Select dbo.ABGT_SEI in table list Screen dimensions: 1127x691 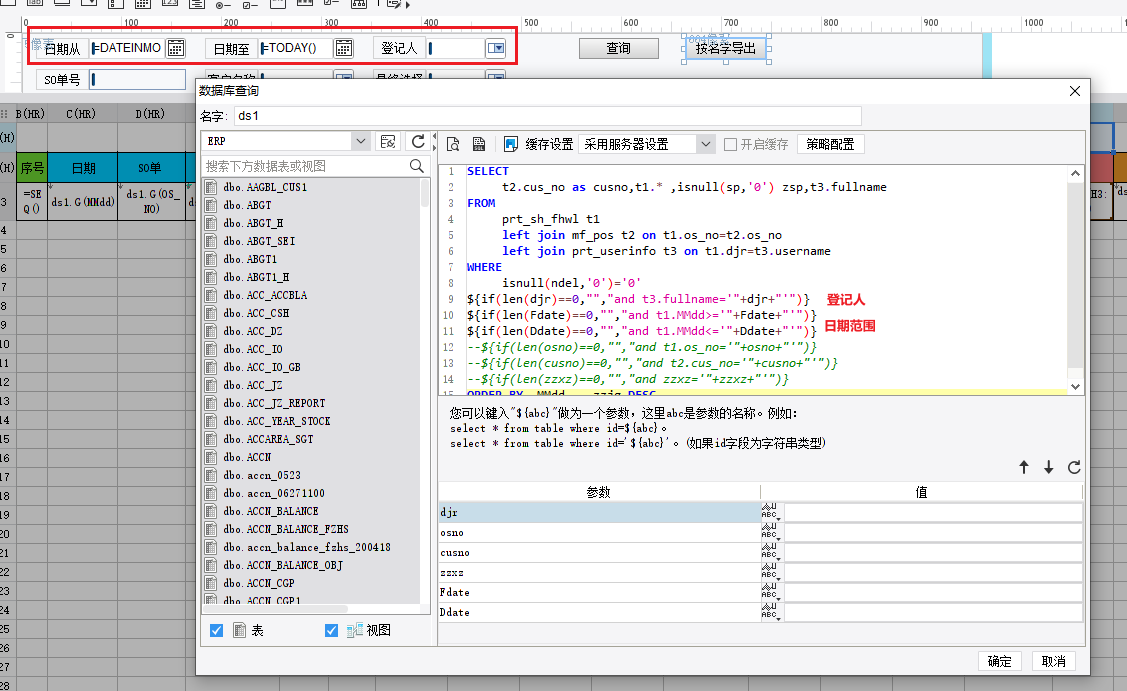(259, 241)
